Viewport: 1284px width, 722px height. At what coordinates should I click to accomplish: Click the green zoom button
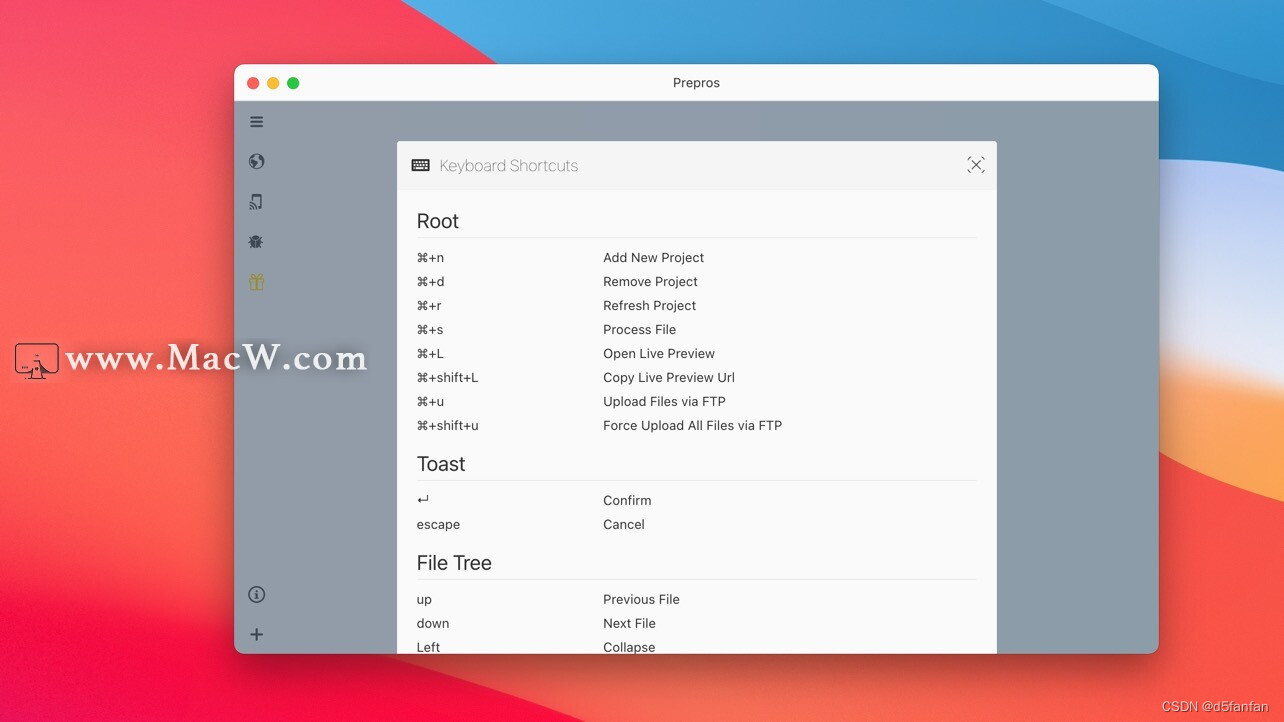pyautogui.click(x=293, y=83)
